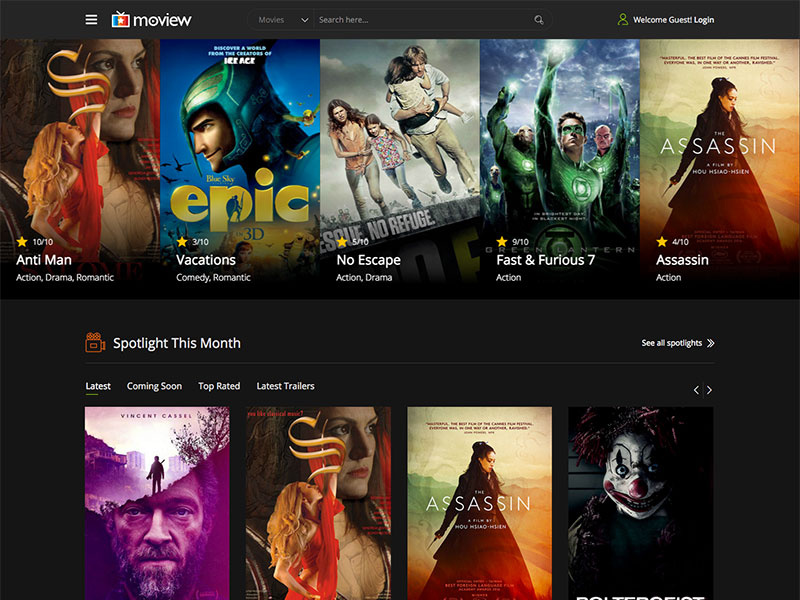Click the Fast & Furious 7 rating star

(x=502, y=241)
